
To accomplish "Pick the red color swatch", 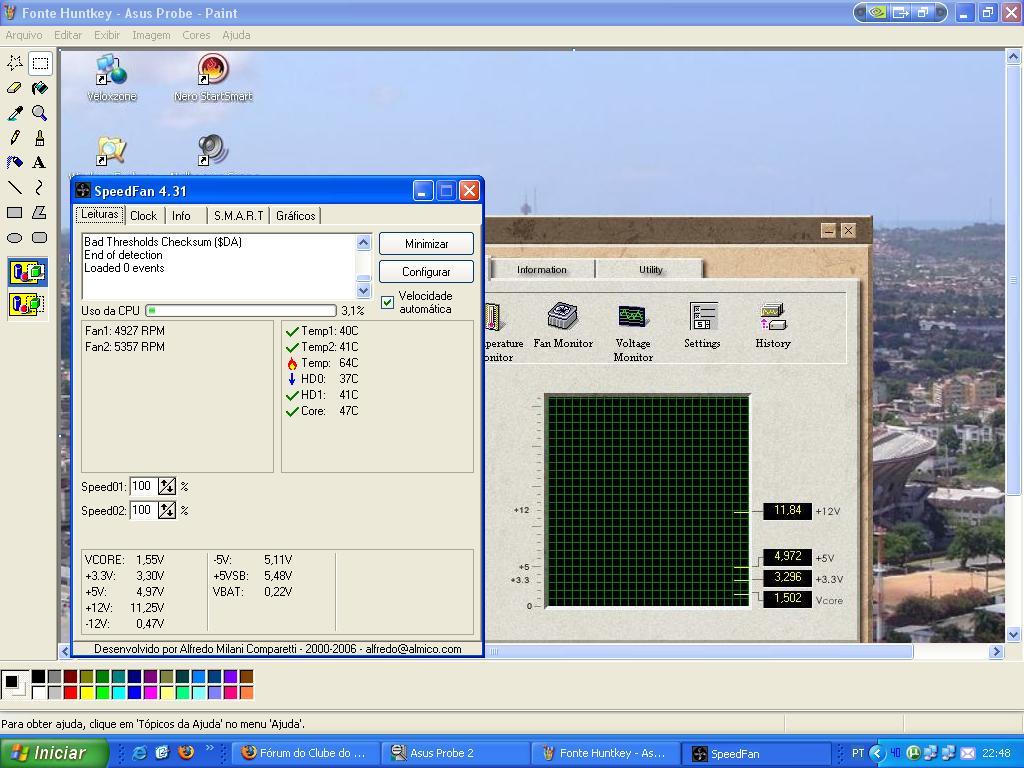I will pos(71,692).
